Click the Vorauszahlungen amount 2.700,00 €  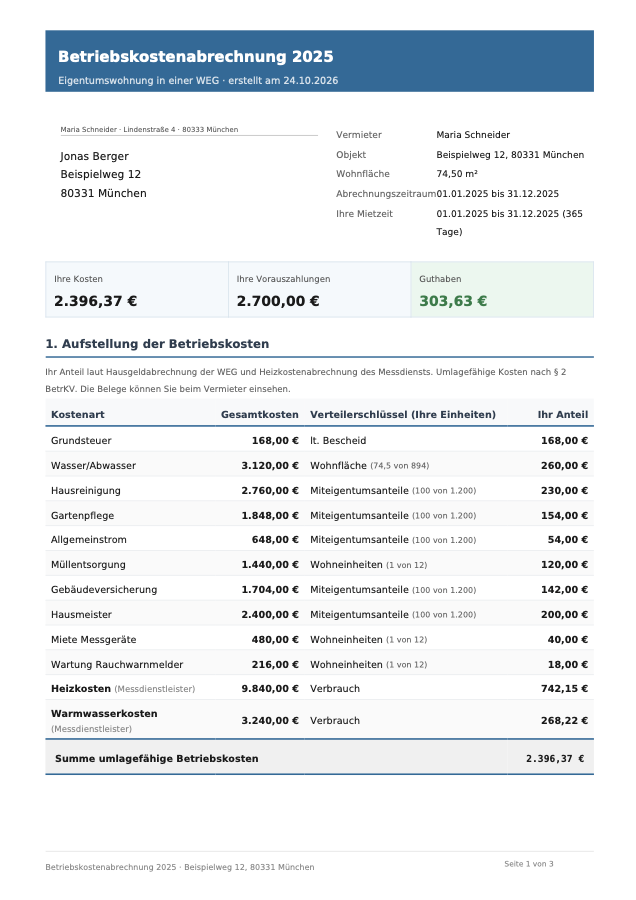tap(278, 301)
